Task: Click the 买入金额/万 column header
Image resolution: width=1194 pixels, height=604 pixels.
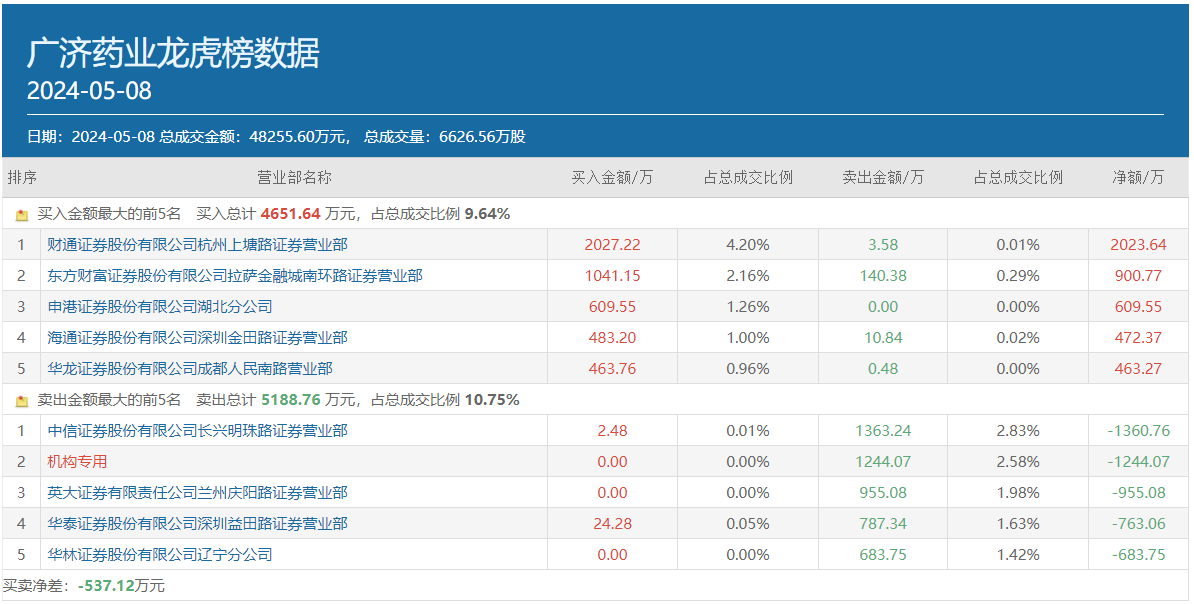Action: point(612,178)
